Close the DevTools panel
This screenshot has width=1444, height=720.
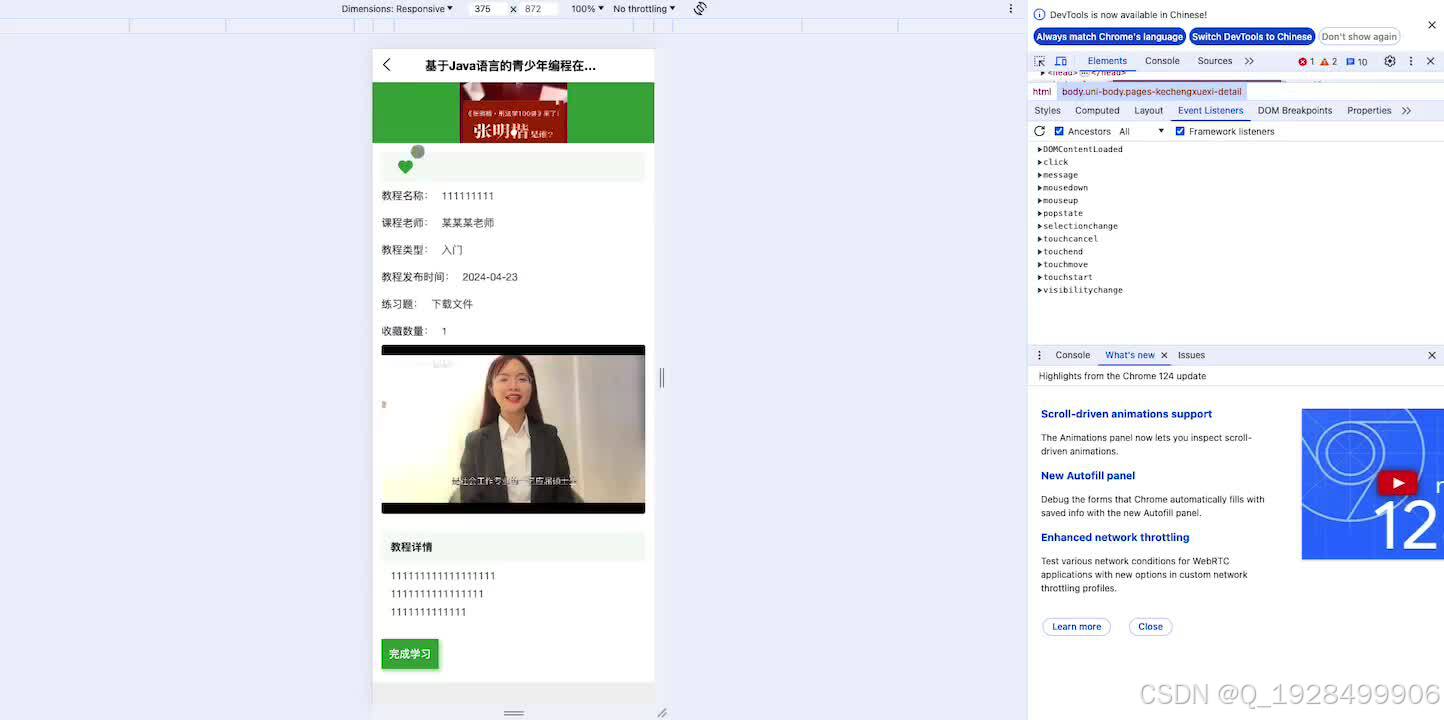click(x=1431, y=61)
